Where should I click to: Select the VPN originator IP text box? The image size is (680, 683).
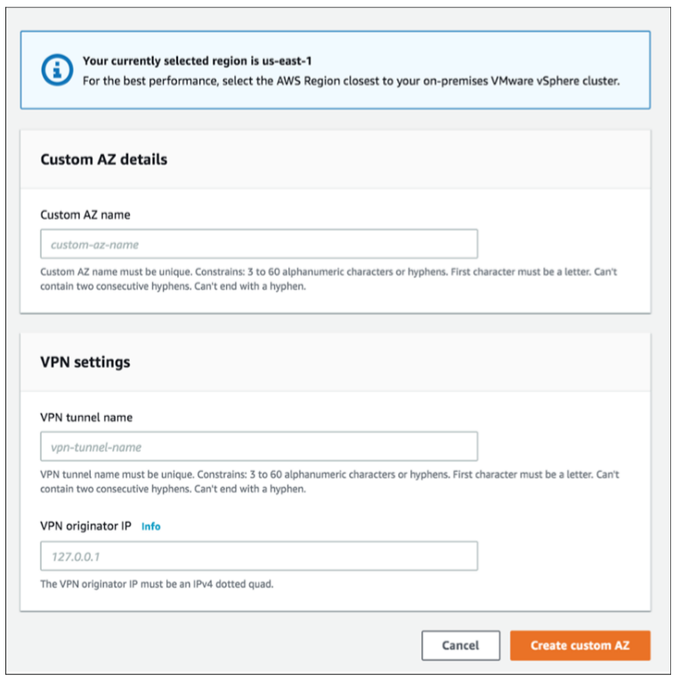(259, 556)
